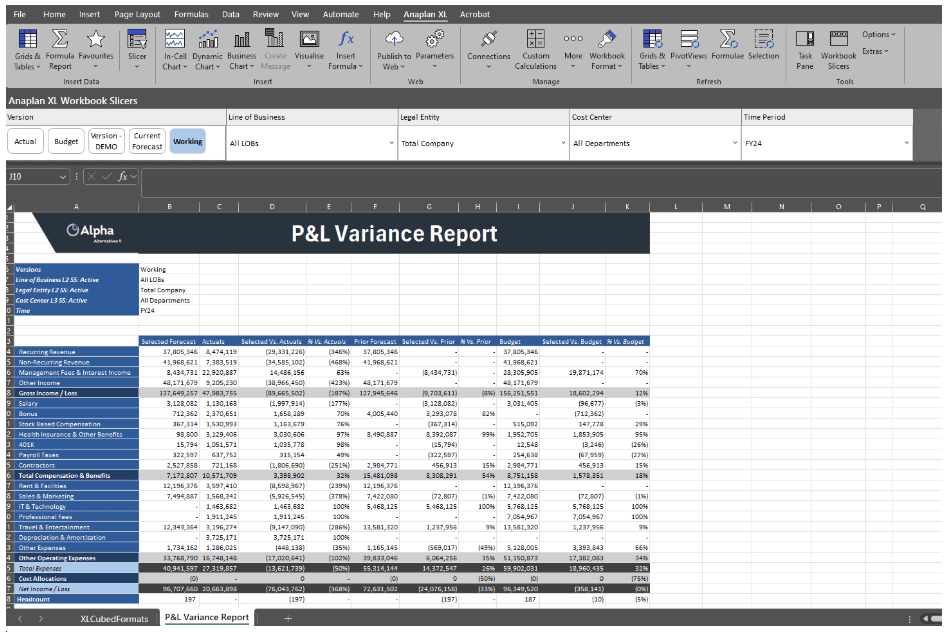Click the Prior Forecast column header
948x632 pixels.
[x=375, y=342]
